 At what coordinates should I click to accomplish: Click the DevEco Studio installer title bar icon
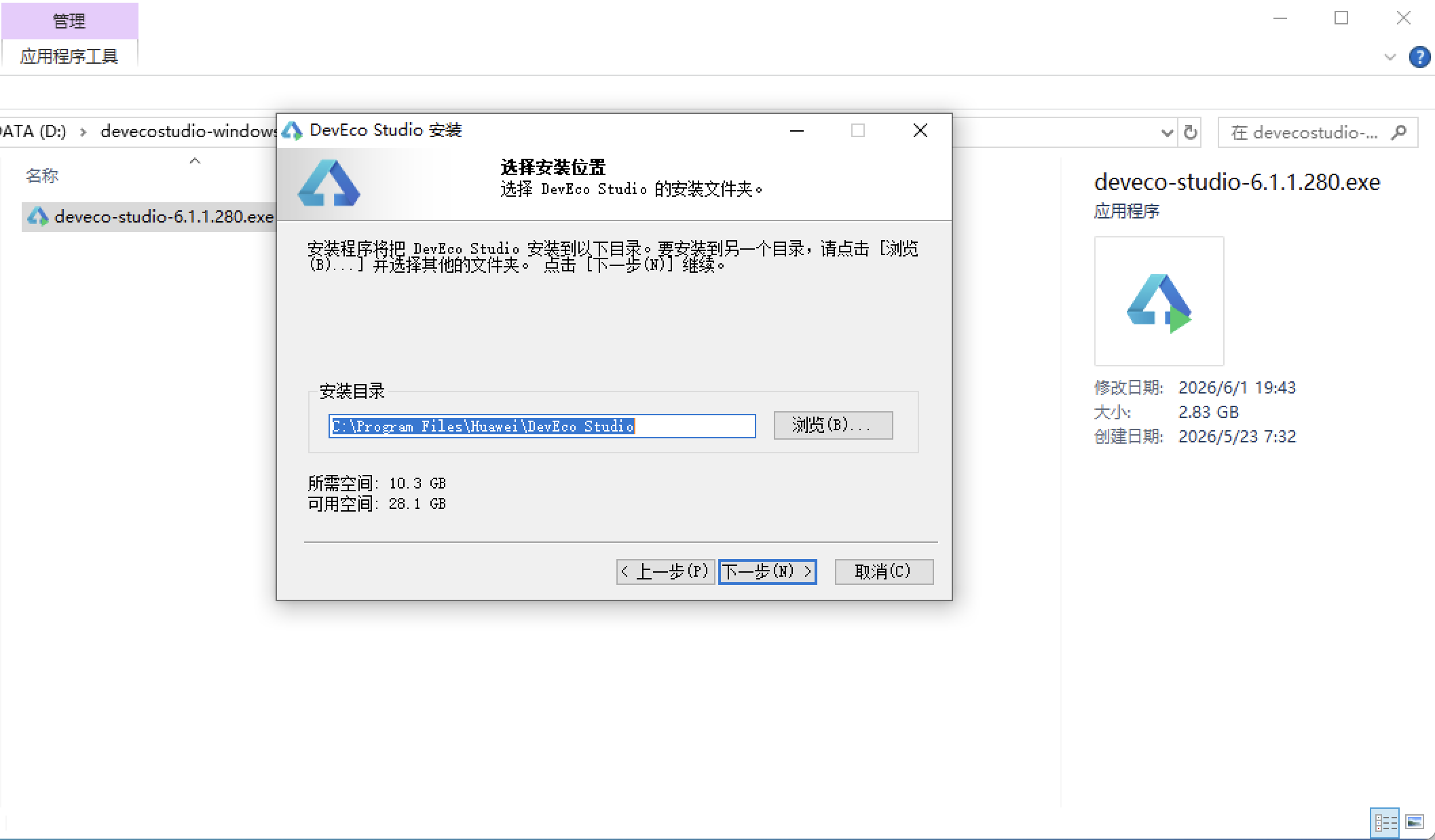point(292,130)
